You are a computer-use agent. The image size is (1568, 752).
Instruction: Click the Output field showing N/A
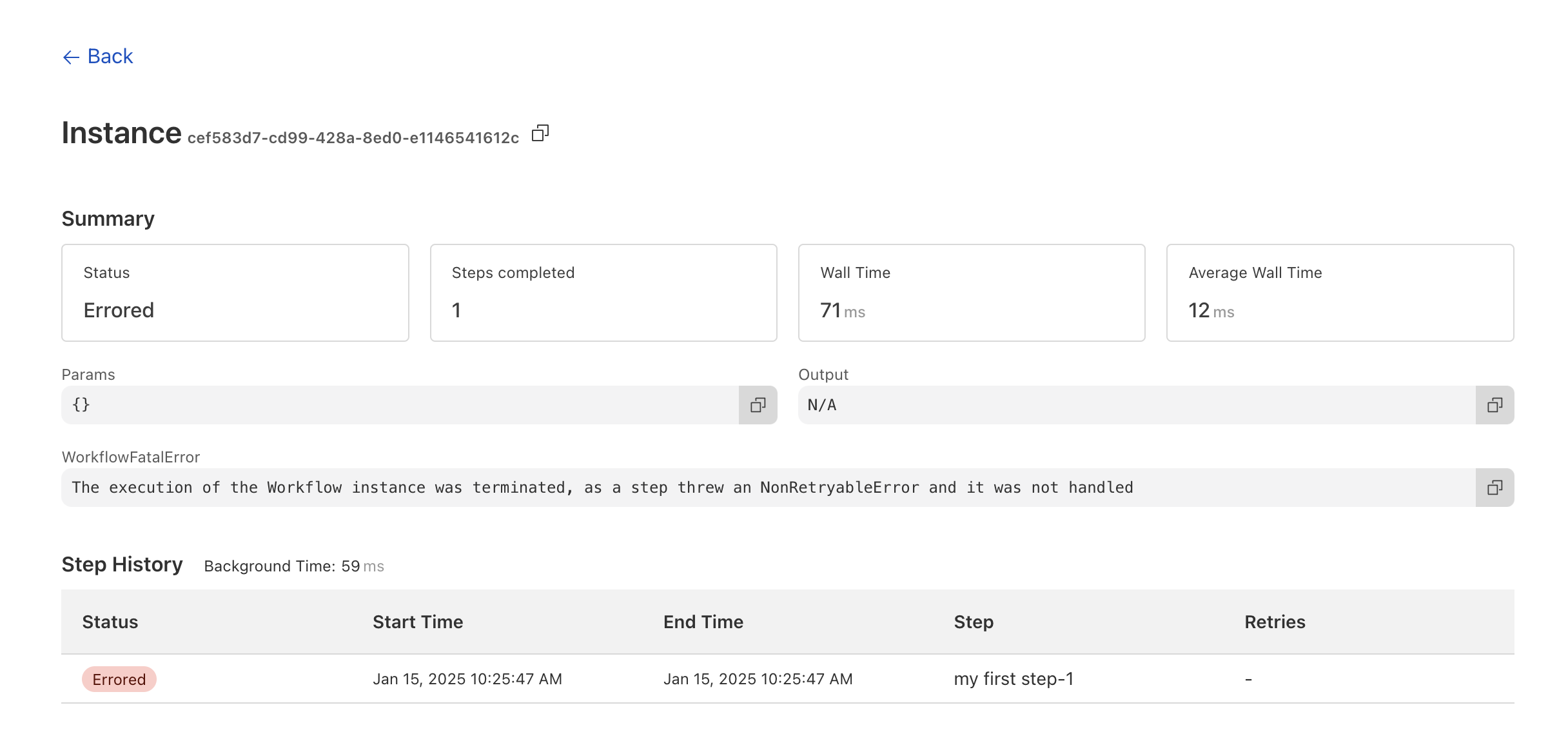click(x=1136, y=405)
